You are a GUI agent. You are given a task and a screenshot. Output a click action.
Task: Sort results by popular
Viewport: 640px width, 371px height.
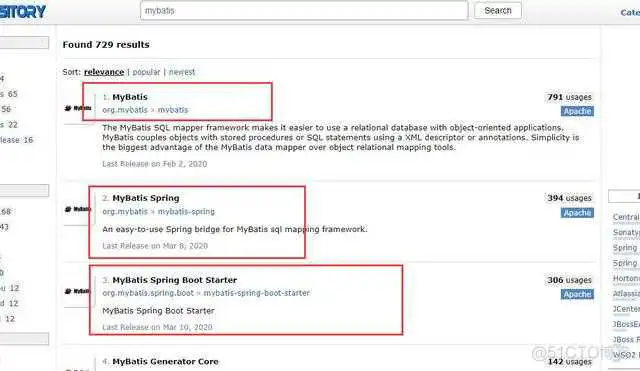point(146,72)
